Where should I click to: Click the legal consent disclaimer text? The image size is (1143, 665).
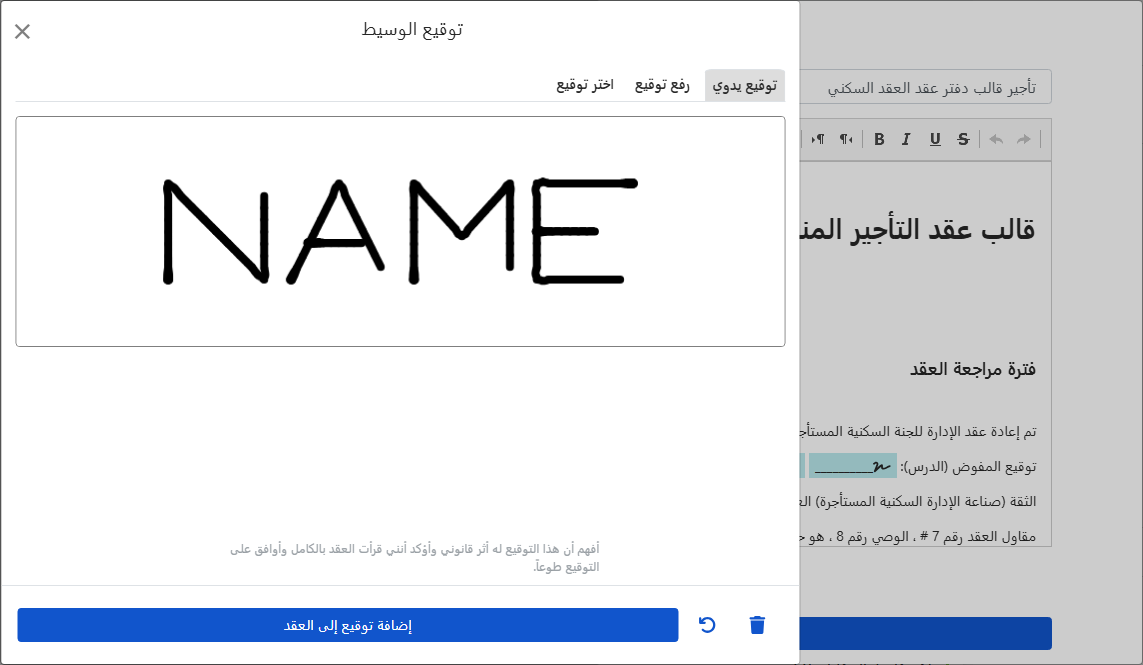(415, 557)
